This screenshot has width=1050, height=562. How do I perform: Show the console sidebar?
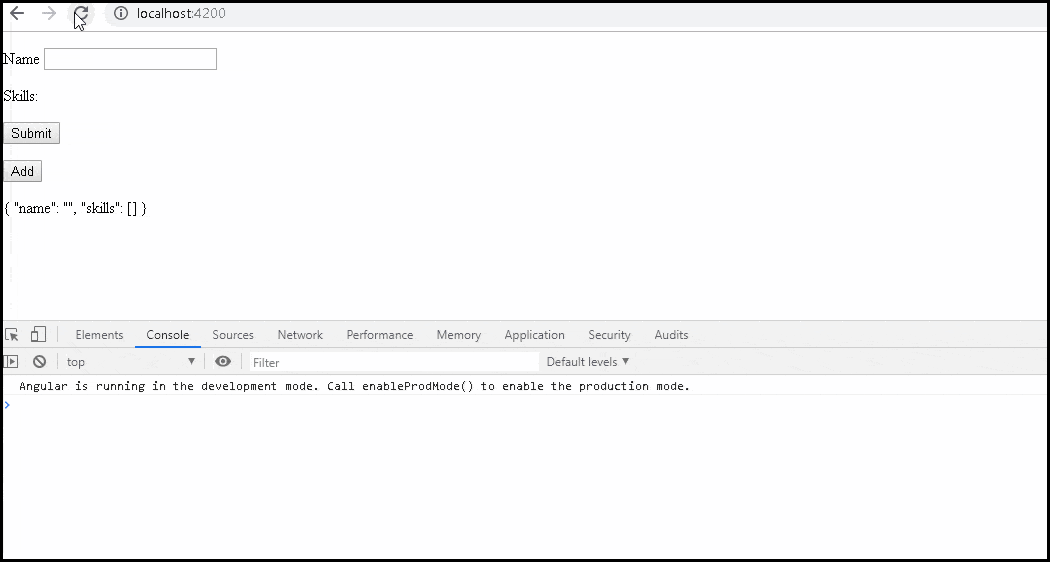(12, 362)
